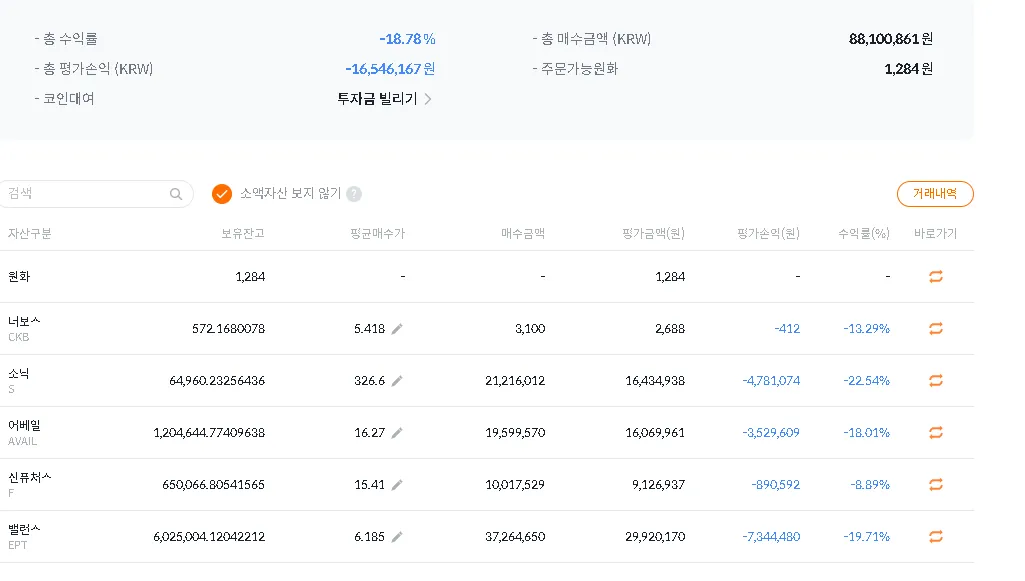Screen dimensions: 1025x581
Task: Select the 너보스 CKB asset name
Action: [24, 329]
